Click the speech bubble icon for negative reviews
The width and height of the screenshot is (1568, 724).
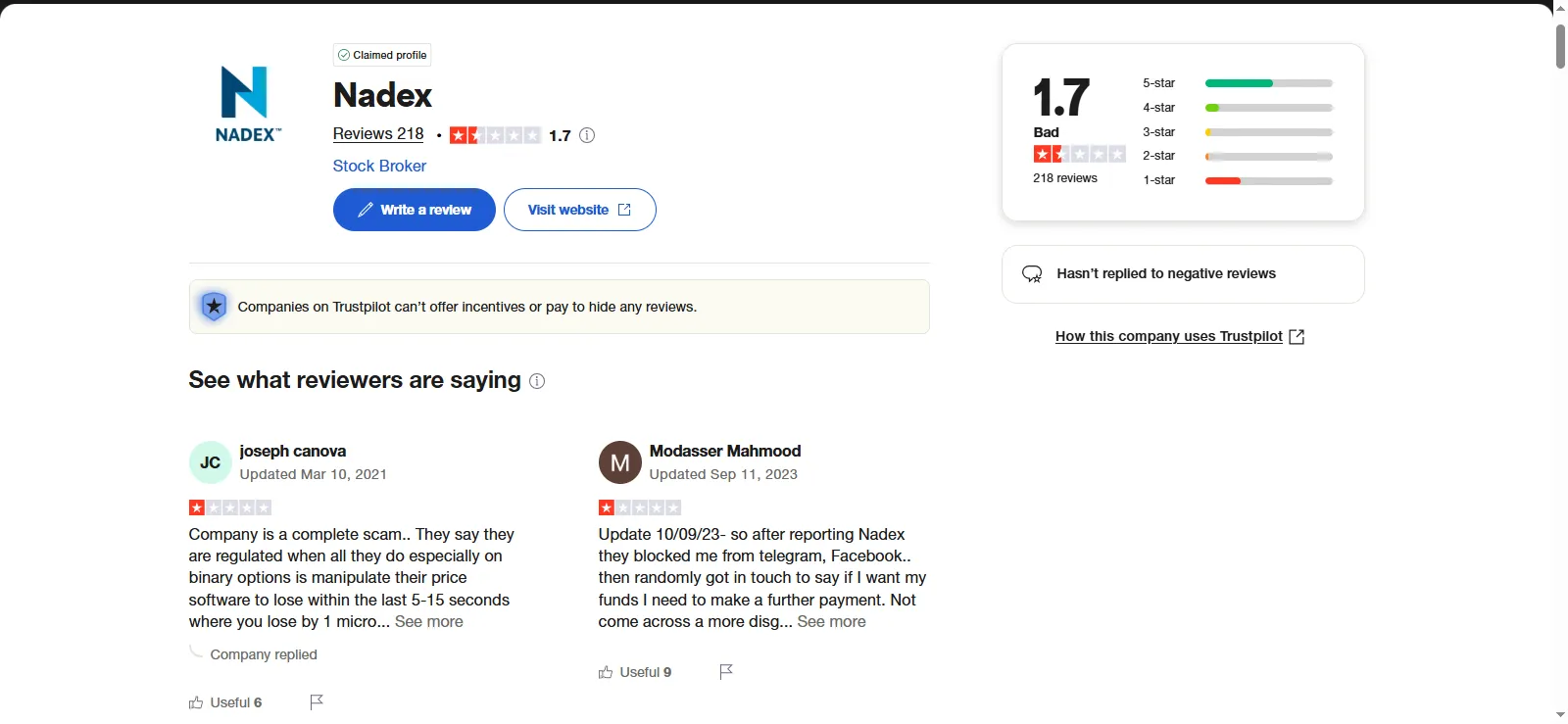1032,274
